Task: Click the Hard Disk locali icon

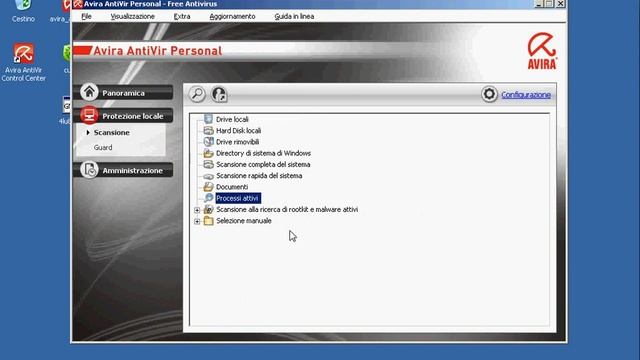Action: point(208,130)
